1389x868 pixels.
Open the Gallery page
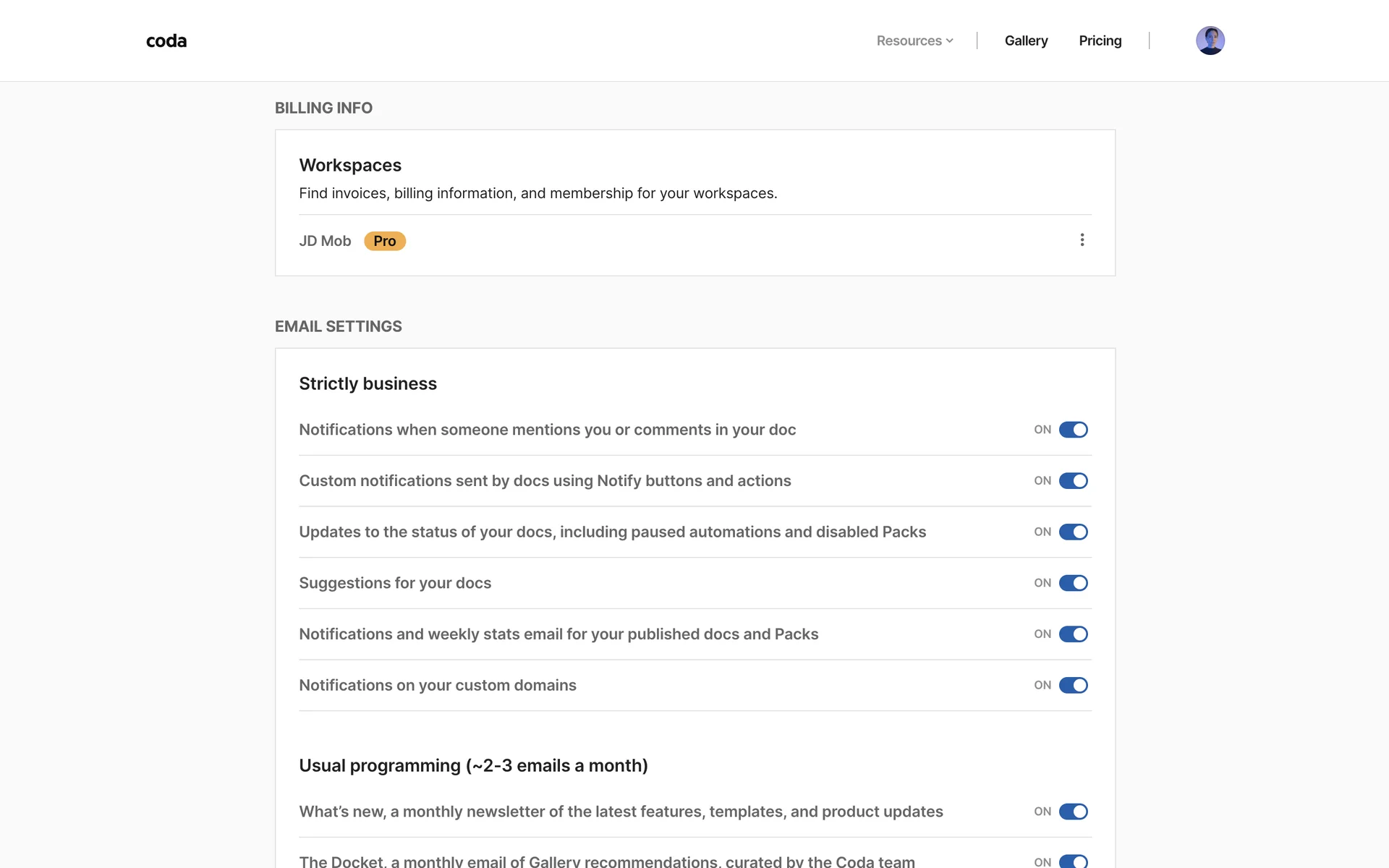point(1025,41)
